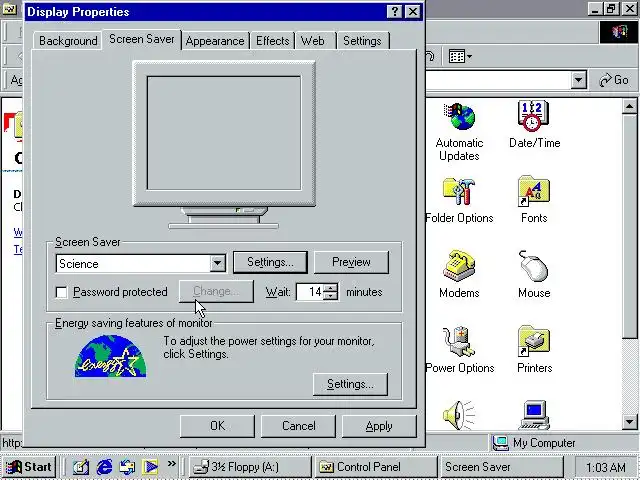Viewport: 640px width, 480px height.
Task: Click the Preview button
Action: (x=351, y=262)
